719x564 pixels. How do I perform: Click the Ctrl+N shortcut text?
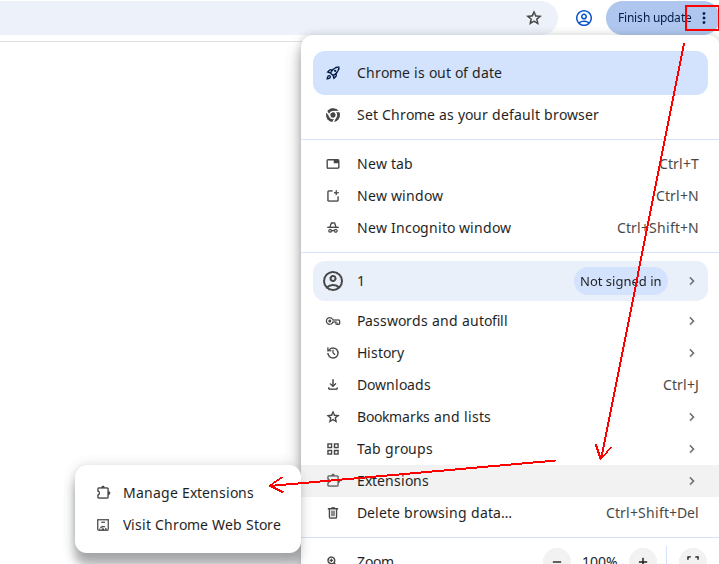[677, 196]
